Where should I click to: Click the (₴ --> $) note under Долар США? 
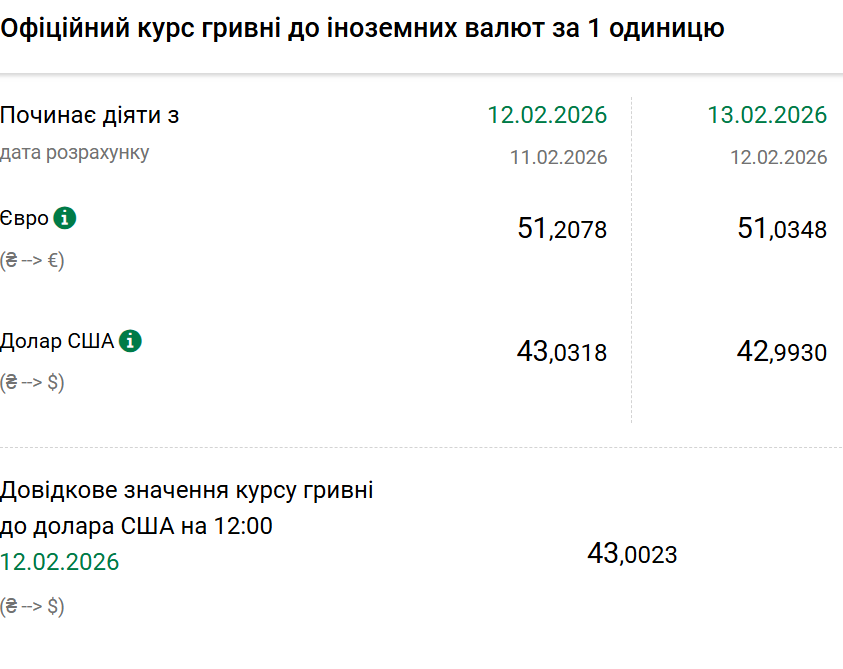coord(32,382)
